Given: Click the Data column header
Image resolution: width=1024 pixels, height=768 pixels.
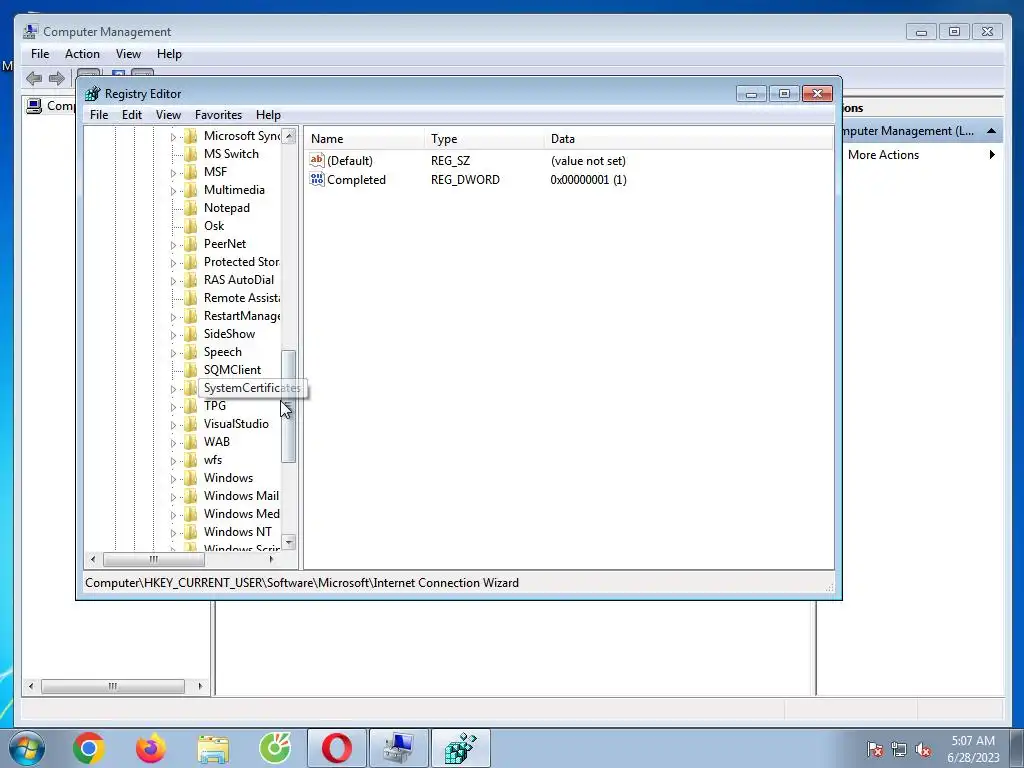Looking at the screenshot, I should (688, 138).
